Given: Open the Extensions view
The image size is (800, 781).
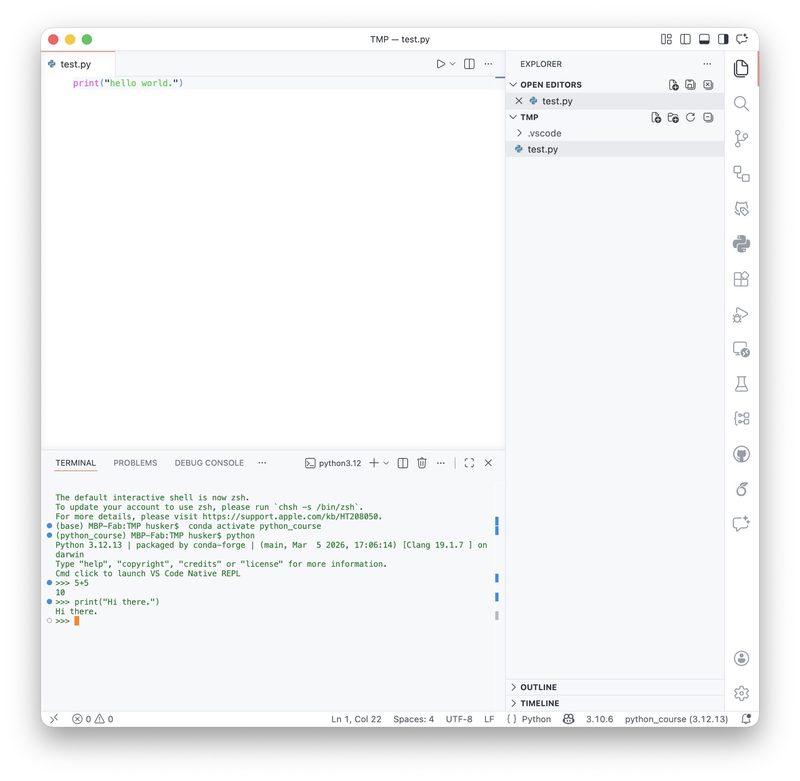Looking at the screenshot, I should pos(741,279).
